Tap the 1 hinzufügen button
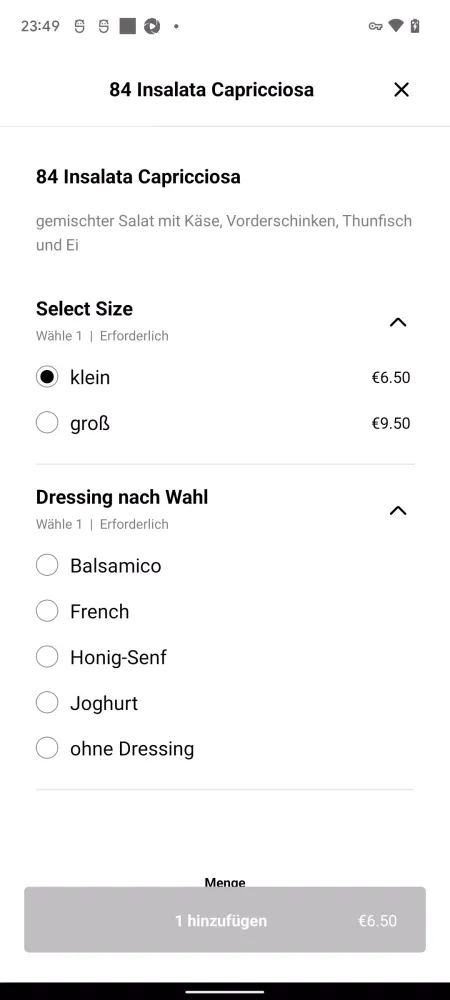The height and width of the screenshot is (1000, 450). [x=225, y=920]
